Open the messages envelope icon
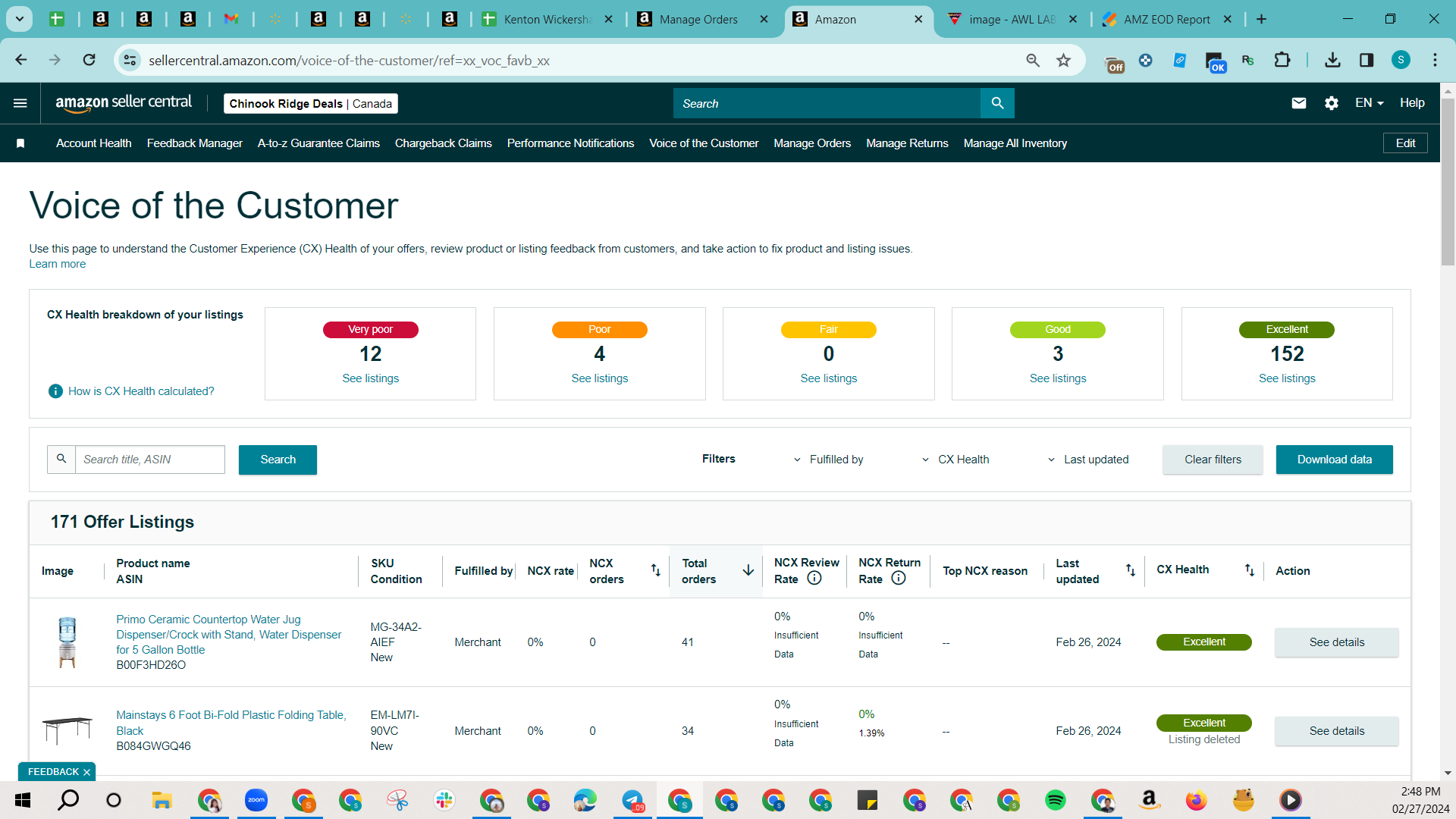The width and height of the screenshot is (1456, 819). point(1298,103)
